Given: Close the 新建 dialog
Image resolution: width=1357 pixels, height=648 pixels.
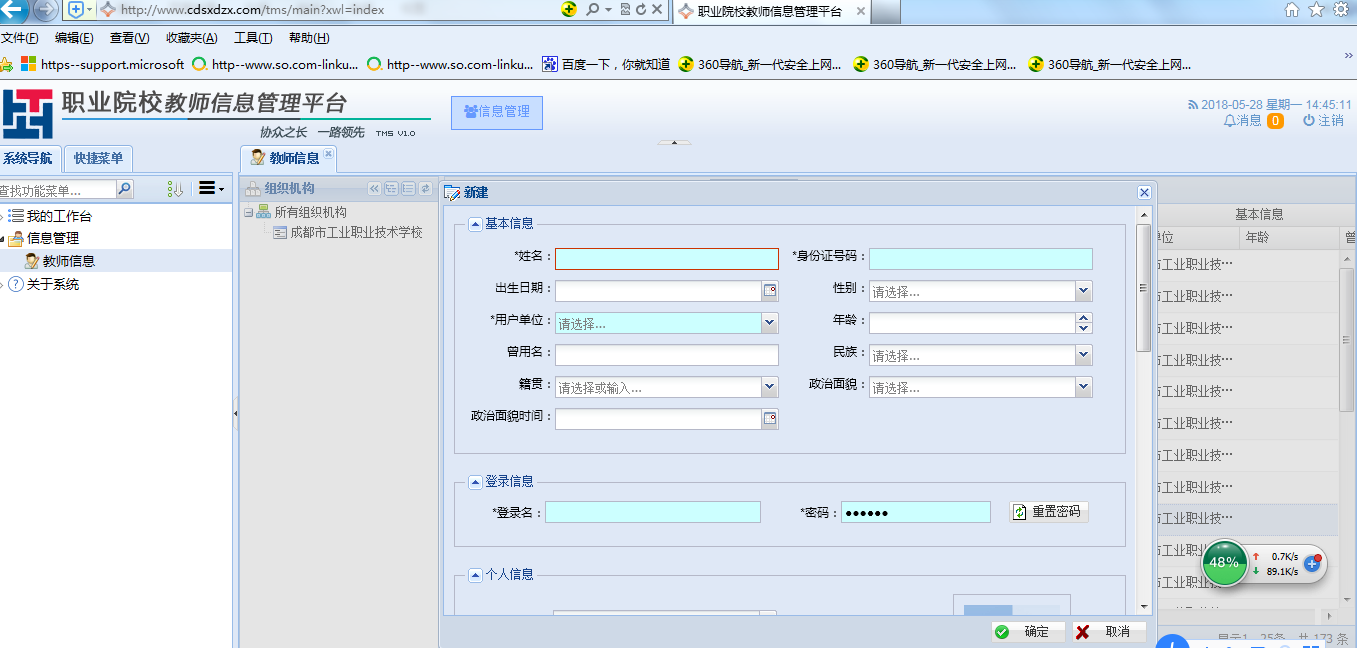Looking at the screenshot, I should click(1144, 192).
